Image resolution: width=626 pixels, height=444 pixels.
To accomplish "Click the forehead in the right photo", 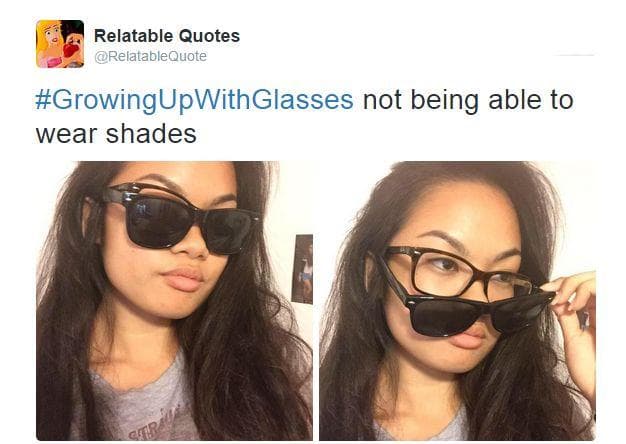I will click(x=459, y=206).
